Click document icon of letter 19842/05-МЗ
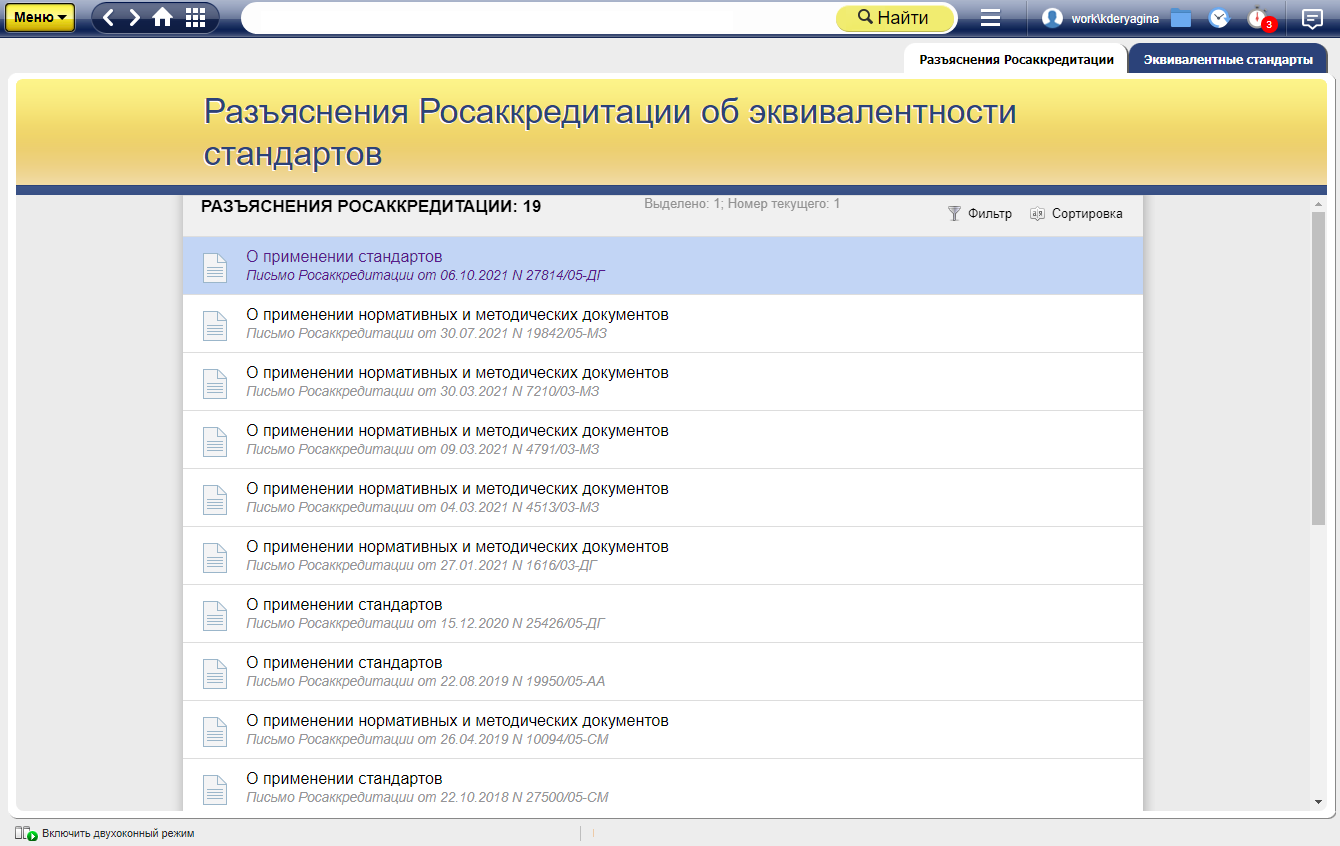 coord(215,326)
